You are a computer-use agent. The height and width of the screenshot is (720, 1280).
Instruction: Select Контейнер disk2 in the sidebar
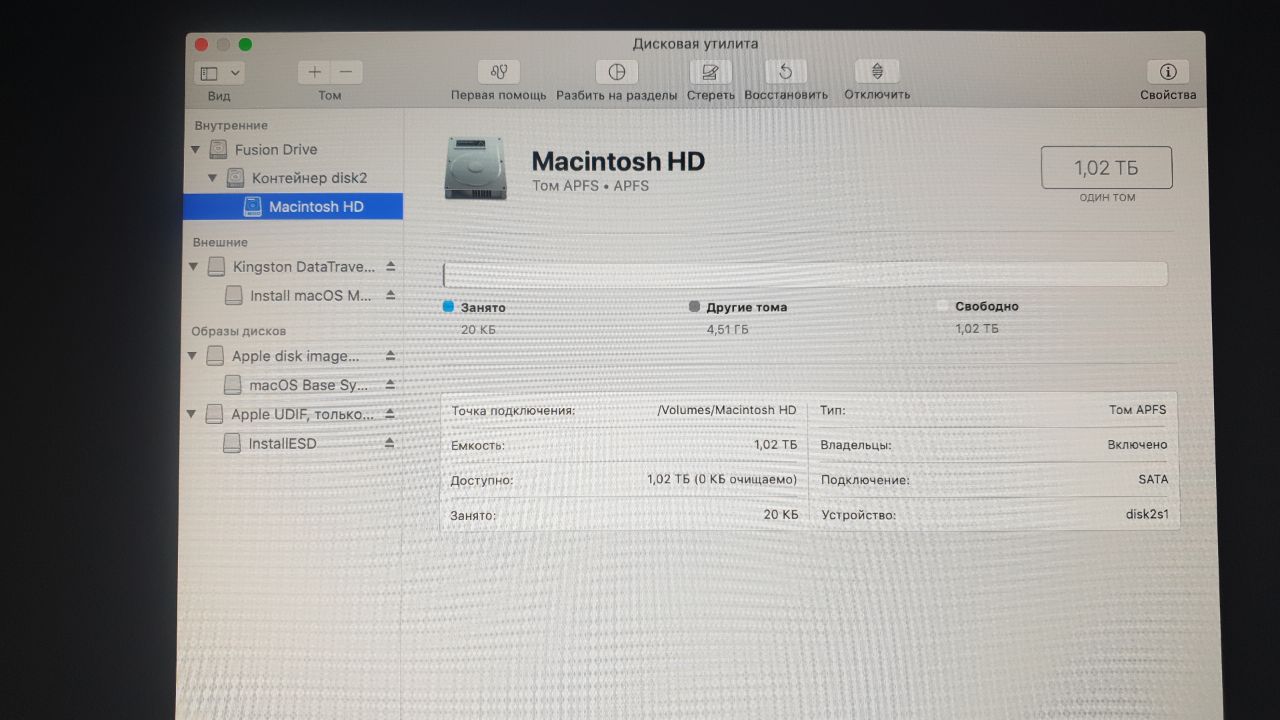(x=309, y=178)
